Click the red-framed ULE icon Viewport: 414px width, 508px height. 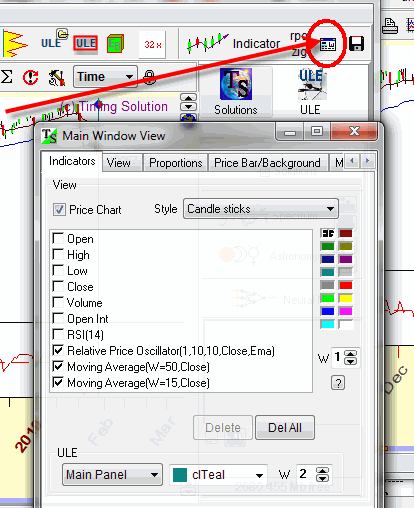(x=86, y=44)
